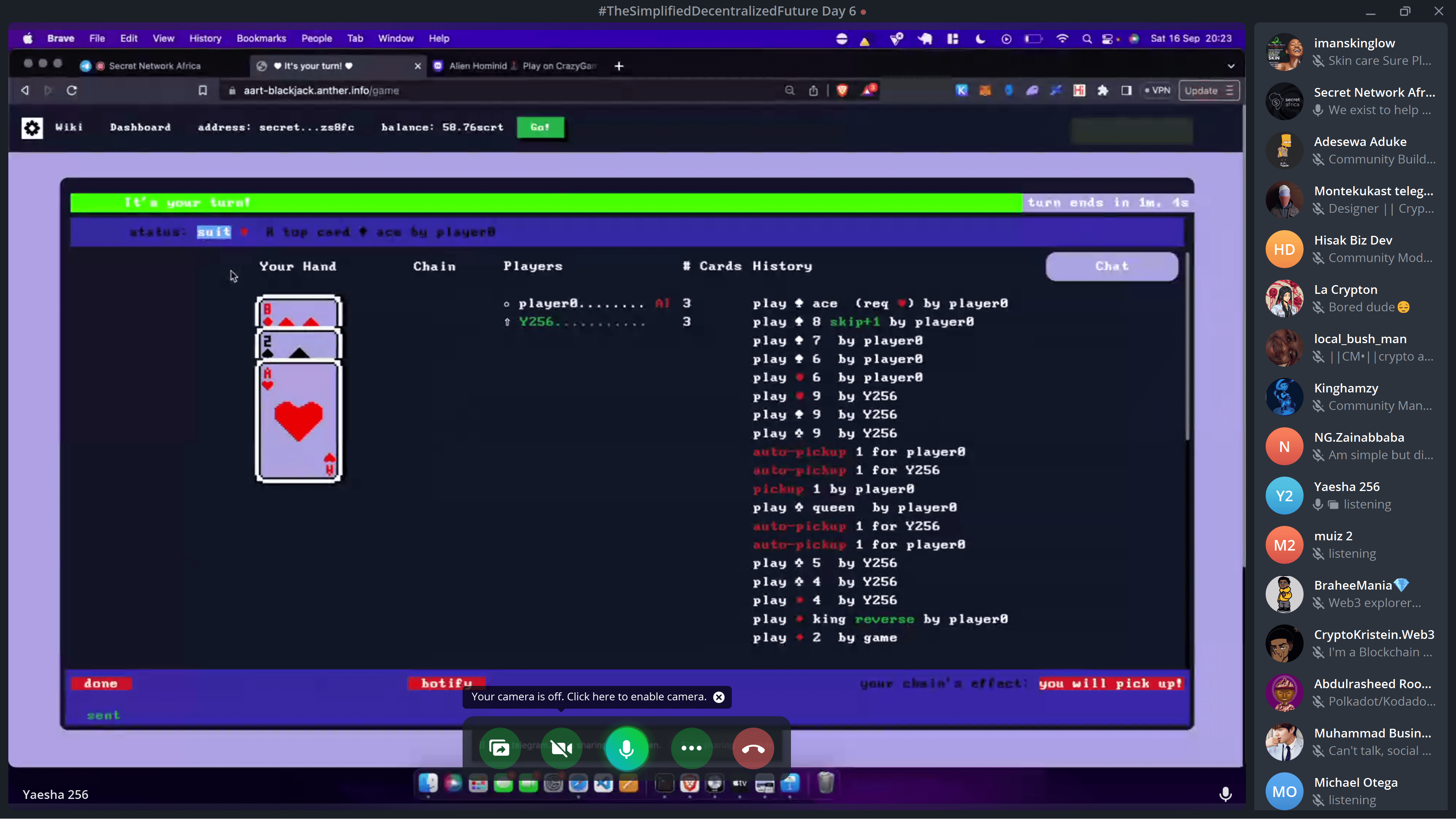Enable the camera with video icon
Screen dimensions: 1456x819
[561, 748]
